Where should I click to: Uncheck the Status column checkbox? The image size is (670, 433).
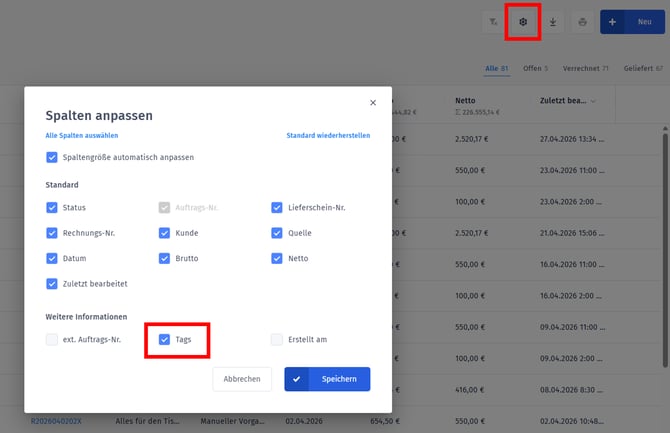tap(52, 207)
